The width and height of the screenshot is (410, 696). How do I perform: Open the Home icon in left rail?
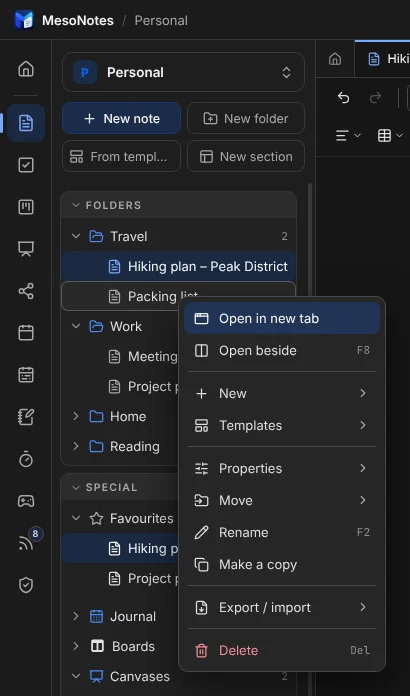tap(26, 69)
